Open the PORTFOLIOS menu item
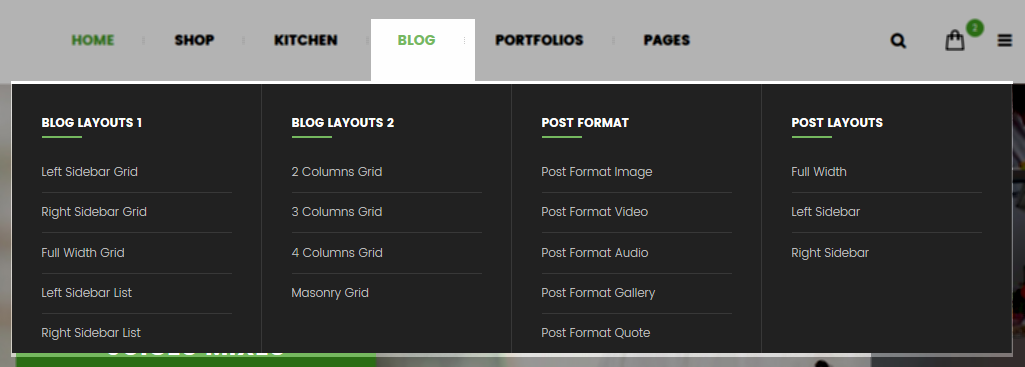 coord(539,41)
